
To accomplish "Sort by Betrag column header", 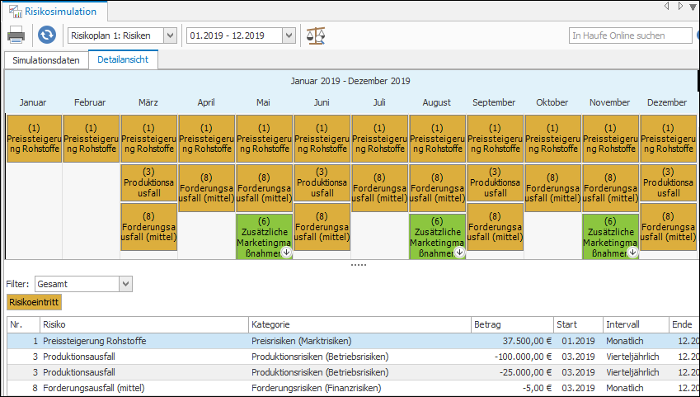I will [512, 325].
